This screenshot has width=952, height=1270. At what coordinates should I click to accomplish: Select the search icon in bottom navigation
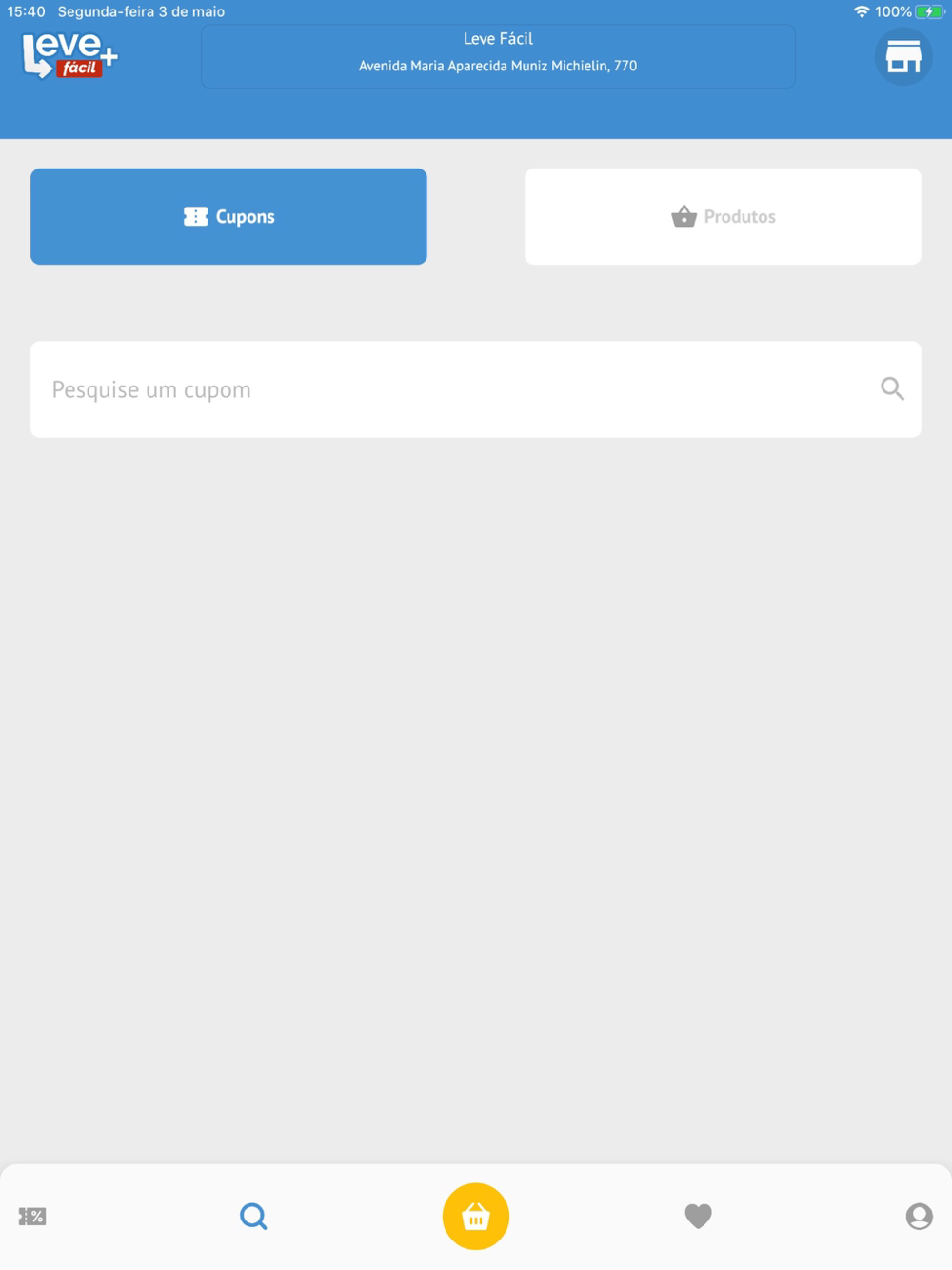click(x=253, y=1216)
